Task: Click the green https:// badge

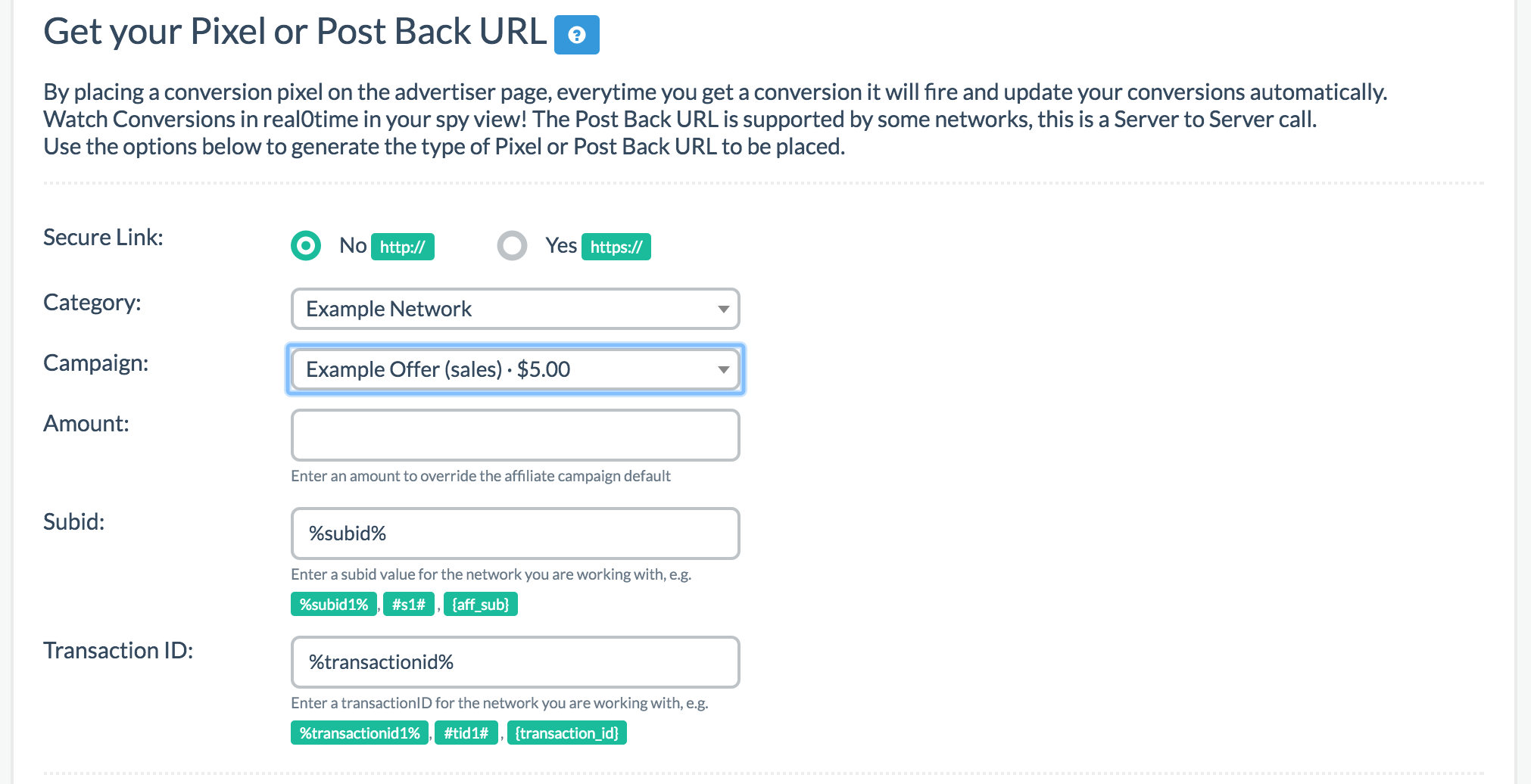Action: pyautogui.click(x=616, y=247)
